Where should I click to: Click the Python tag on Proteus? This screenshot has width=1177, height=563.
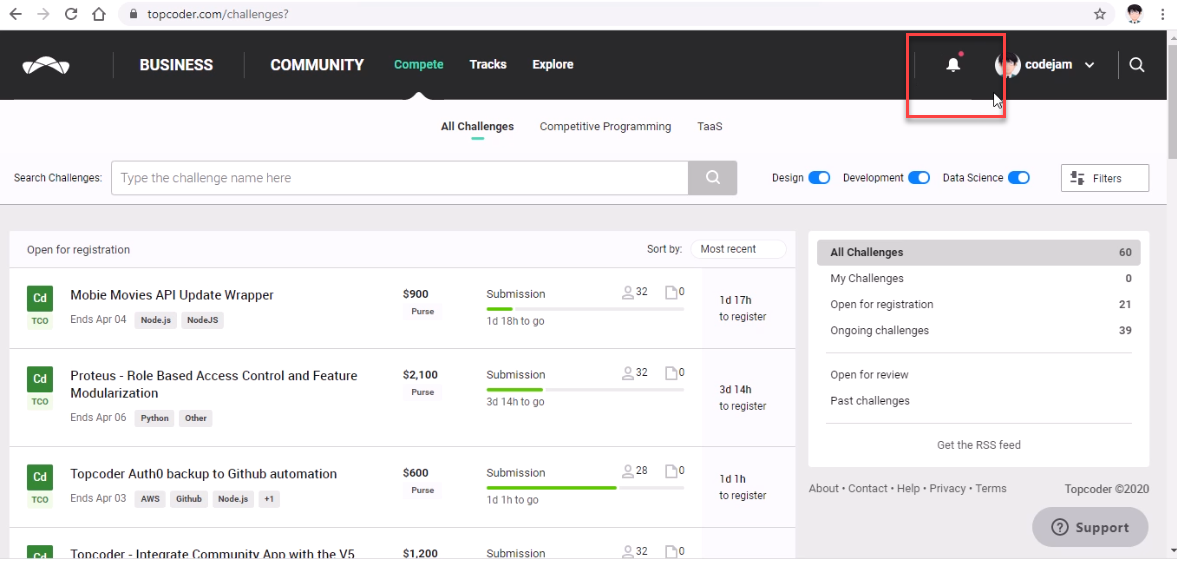click(x=155, y=418)
